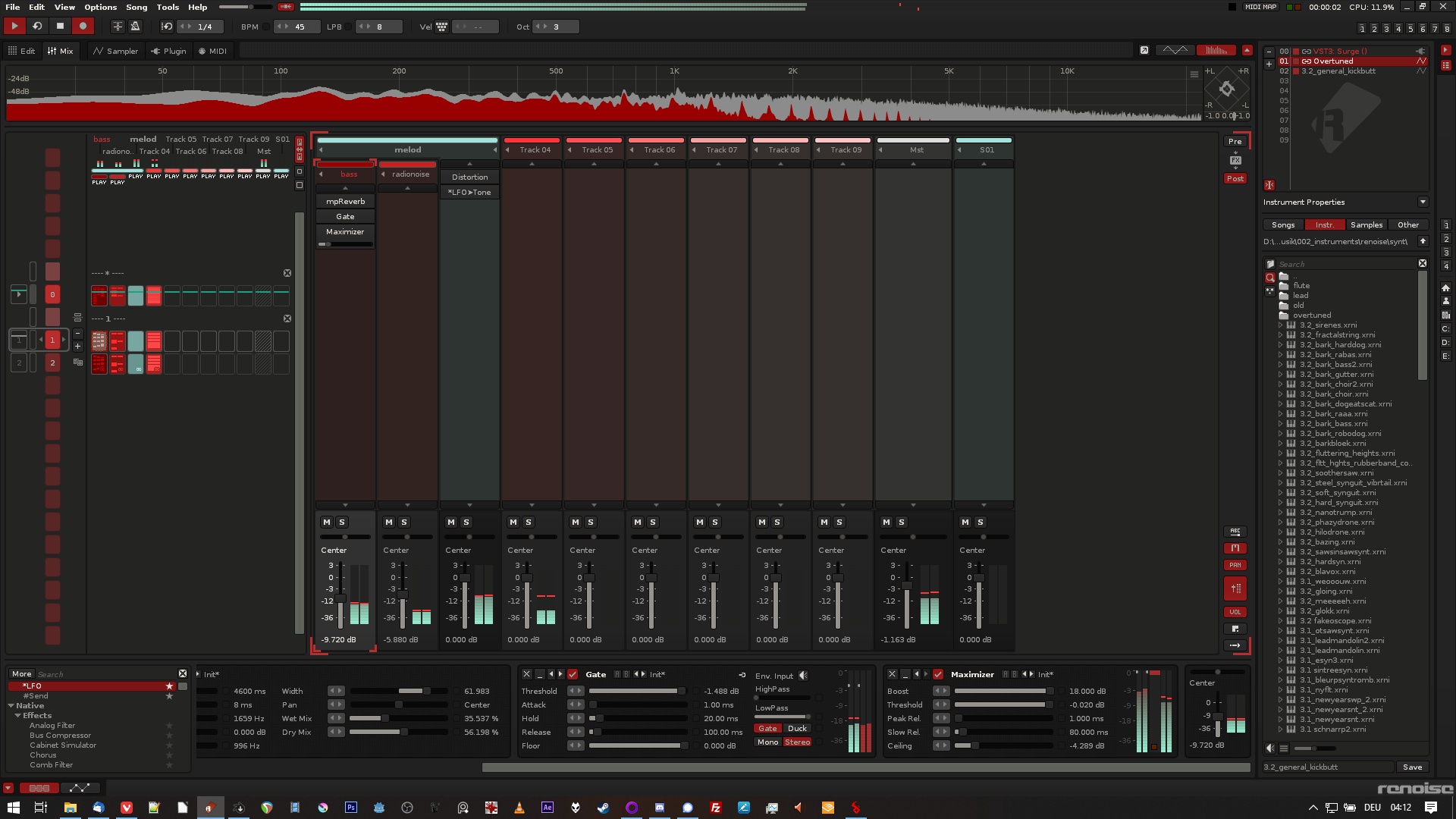Disable the Gate device checkbox
1456x819 pixels.
[x=573, y=674]
